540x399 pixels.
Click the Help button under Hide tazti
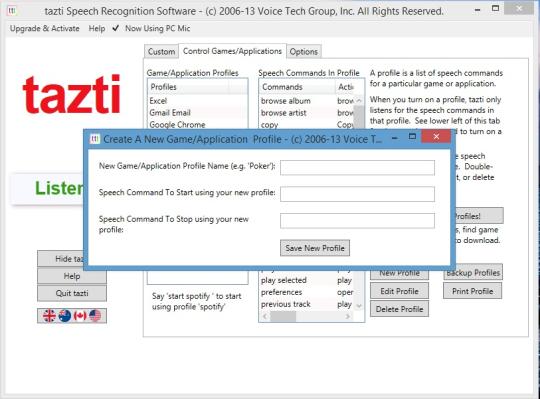[72, 276]
